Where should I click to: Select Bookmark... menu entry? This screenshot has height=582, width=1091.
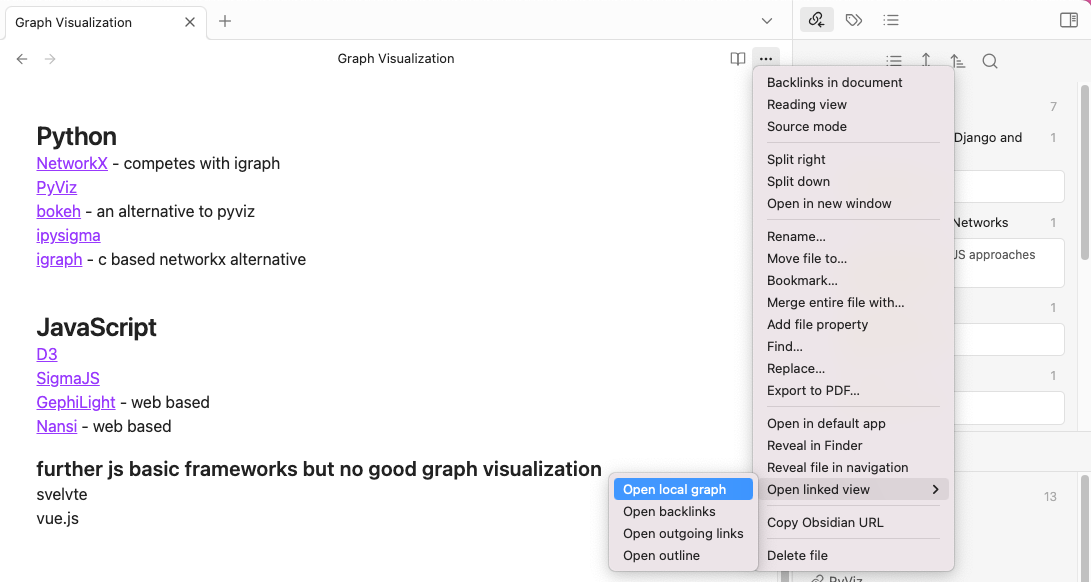(x=853, y=281)
